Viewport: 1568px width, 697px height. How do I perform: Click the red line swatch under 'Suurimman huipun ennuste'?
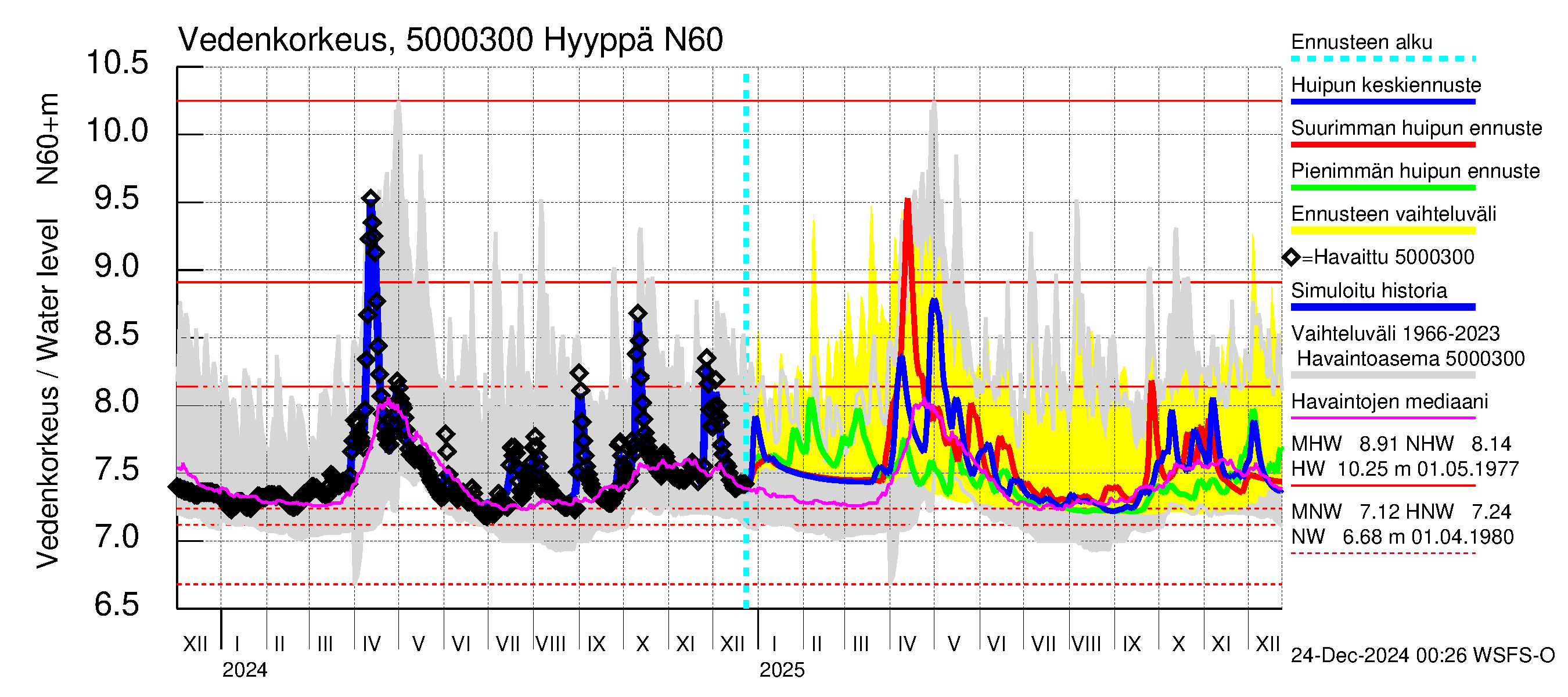click(x=1383, y=145)
